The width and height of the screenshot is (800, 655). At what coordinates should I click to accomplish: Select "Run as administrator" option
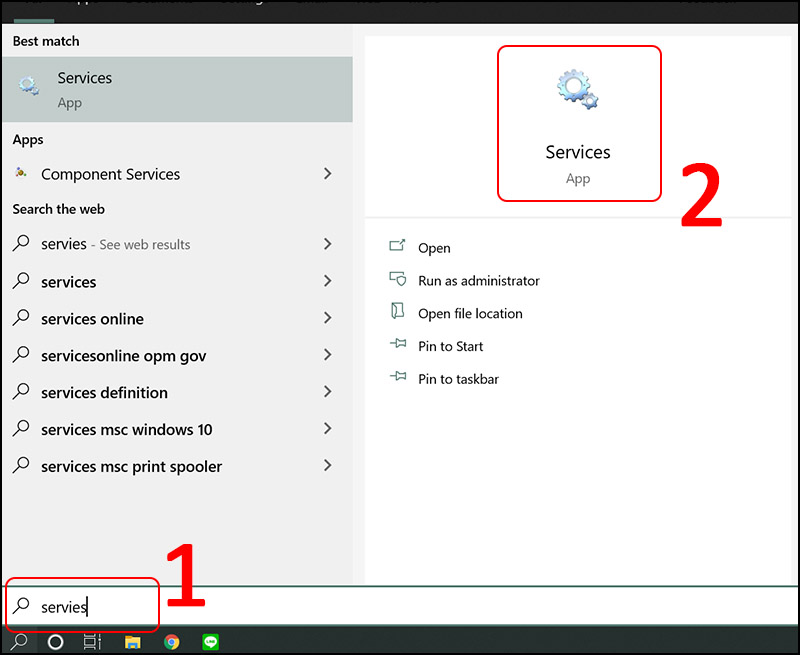pos(479,281)
